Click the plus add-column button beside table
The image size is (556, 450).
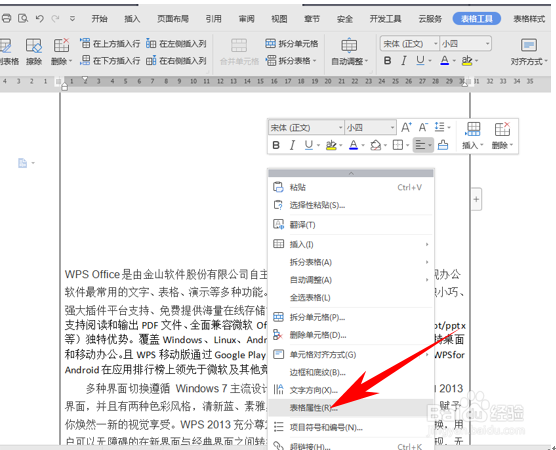(476, 199)
